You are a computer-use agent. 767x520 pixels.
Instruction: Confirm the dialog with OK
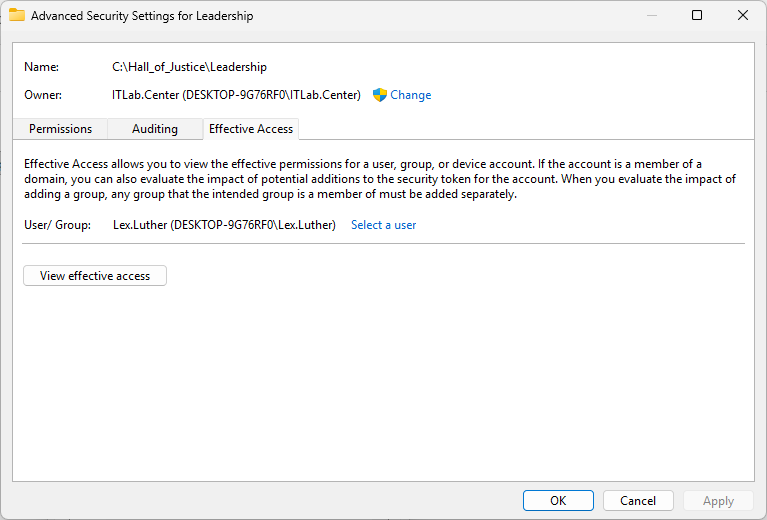coord(558,501)
